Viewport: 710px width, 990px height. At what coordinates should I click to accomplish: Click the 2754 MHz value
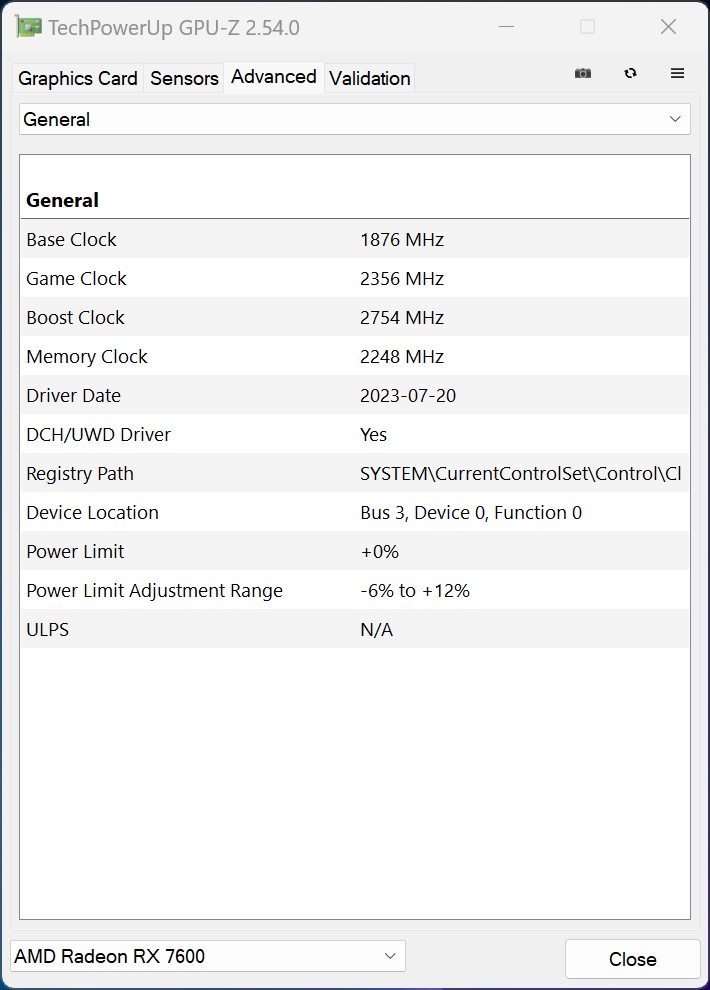[402, 318]
